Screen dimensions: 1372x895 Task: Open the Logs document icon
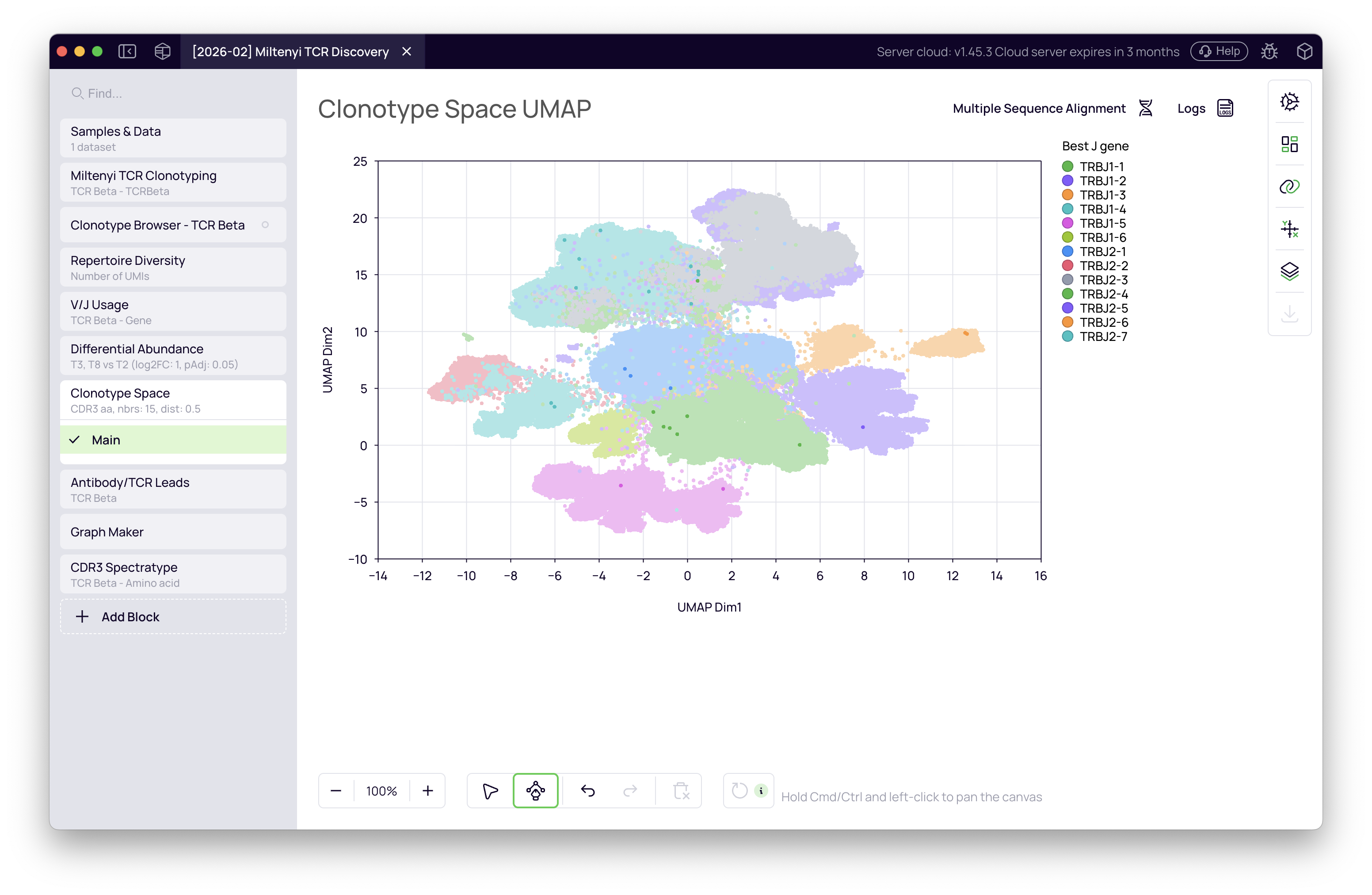[x=1225, y=108]
